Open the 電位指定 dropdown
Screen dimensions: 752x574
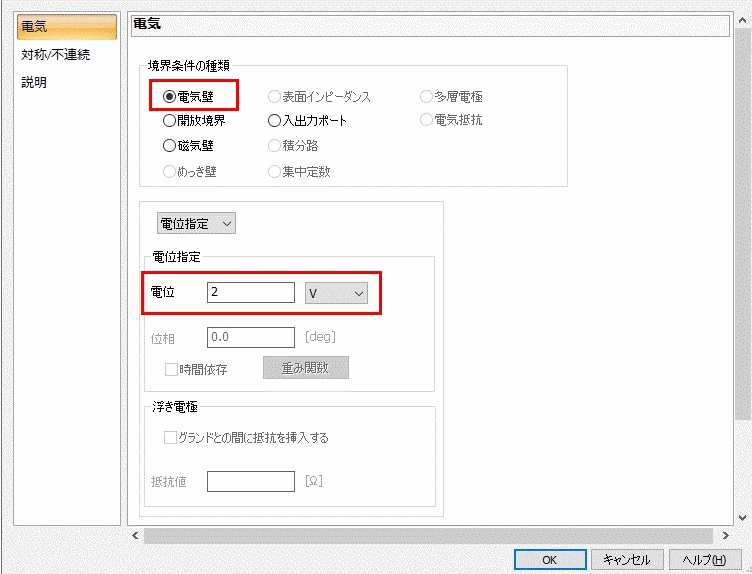coord(196,223)
